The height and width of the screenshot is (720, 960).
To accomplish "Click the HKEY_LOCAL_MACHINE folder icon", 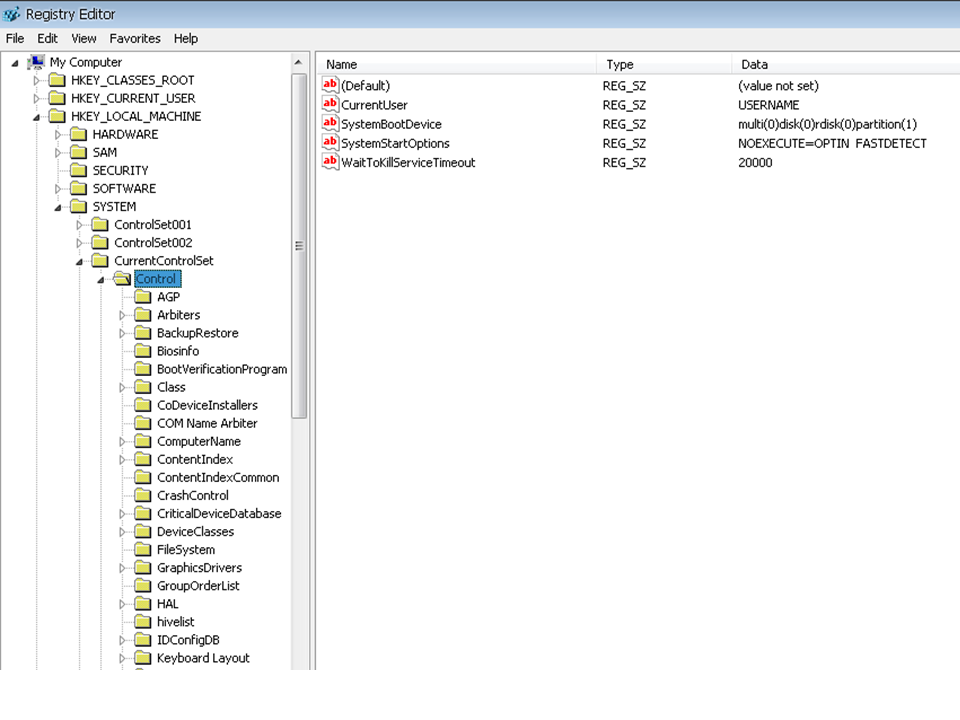I will 57,116.
